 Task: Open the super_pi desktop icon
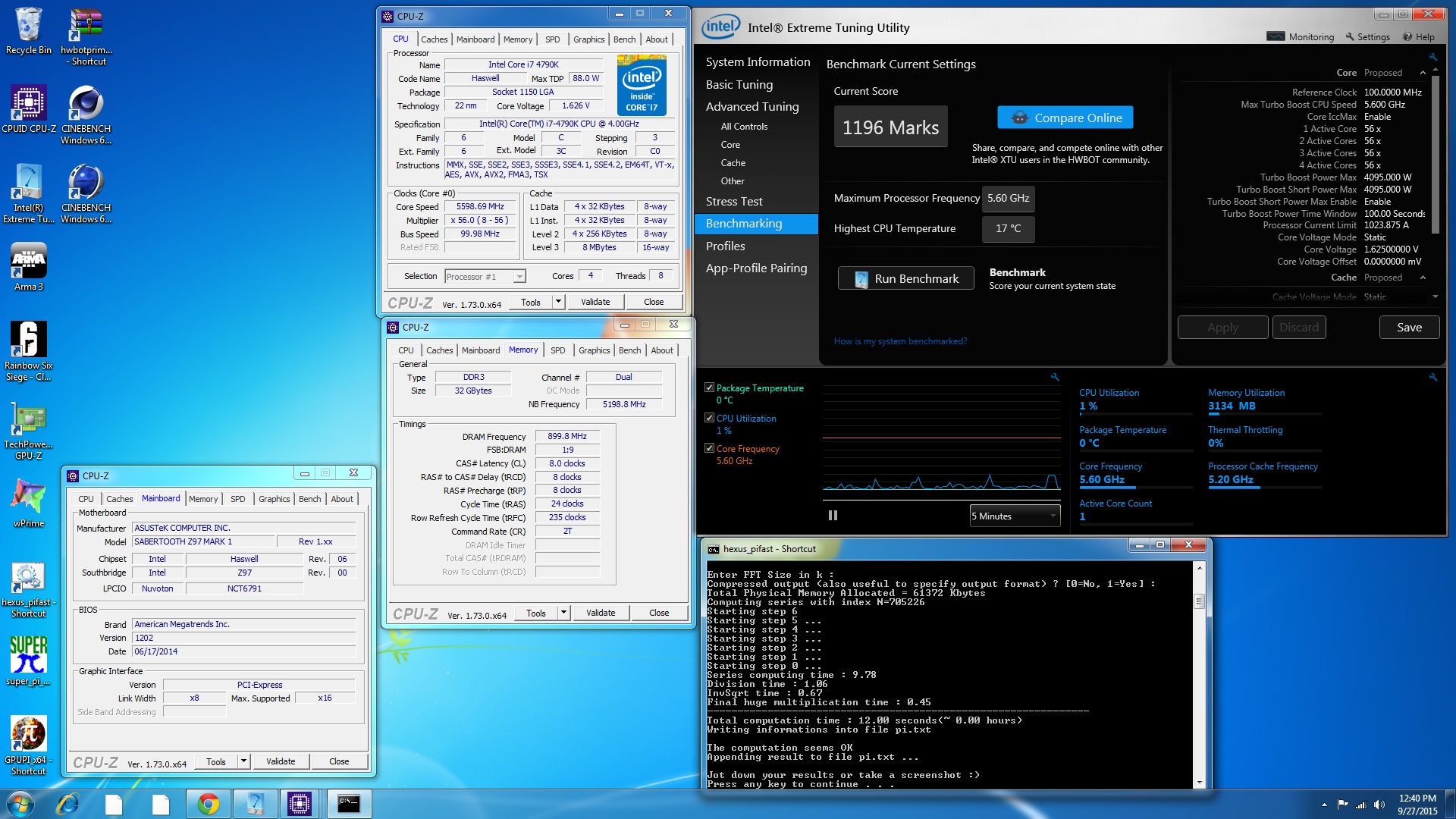[29, 661]
